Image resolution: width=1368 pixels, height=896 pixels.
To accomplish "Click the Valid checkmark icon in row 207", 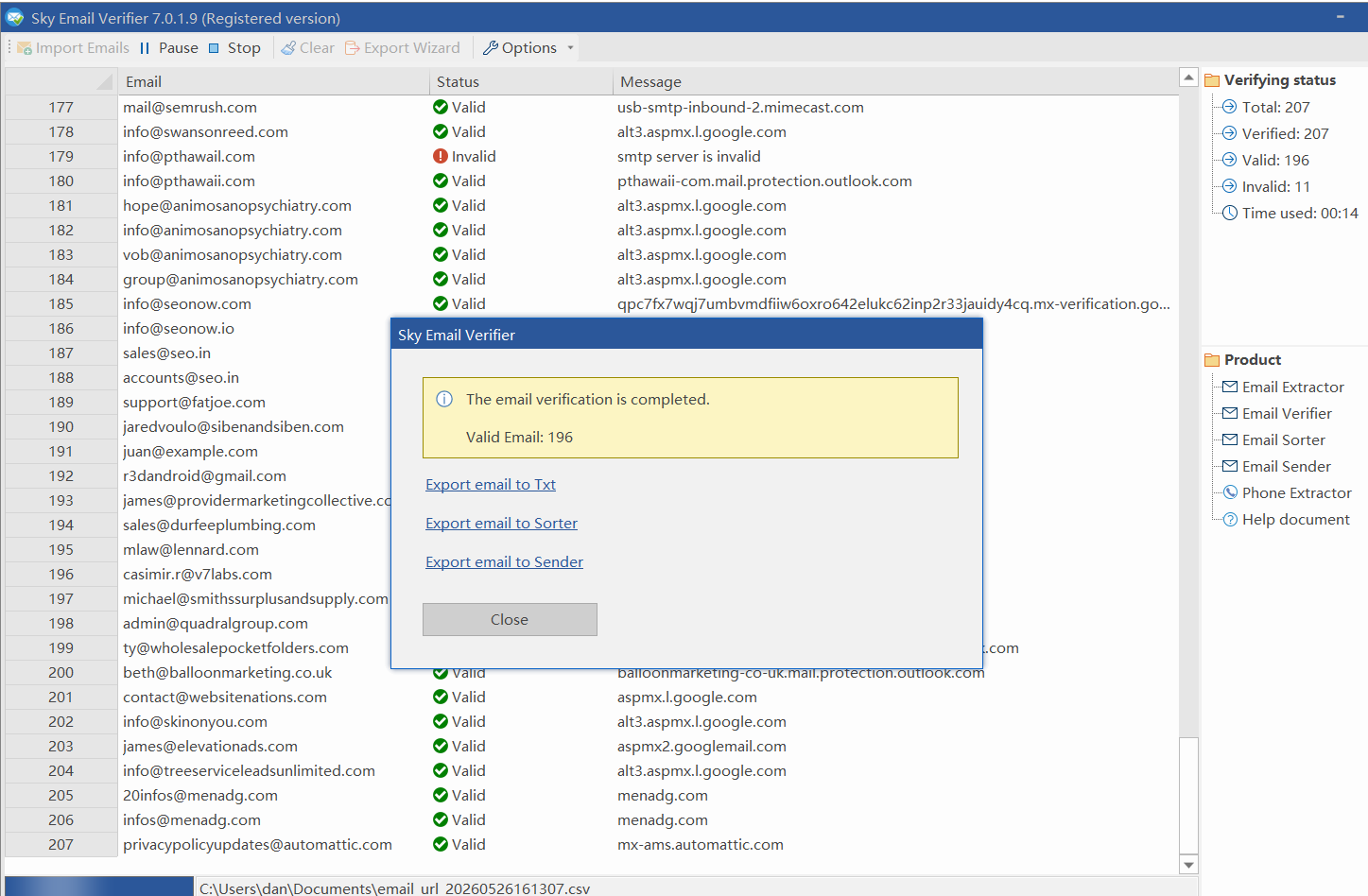I will [441, 845].
